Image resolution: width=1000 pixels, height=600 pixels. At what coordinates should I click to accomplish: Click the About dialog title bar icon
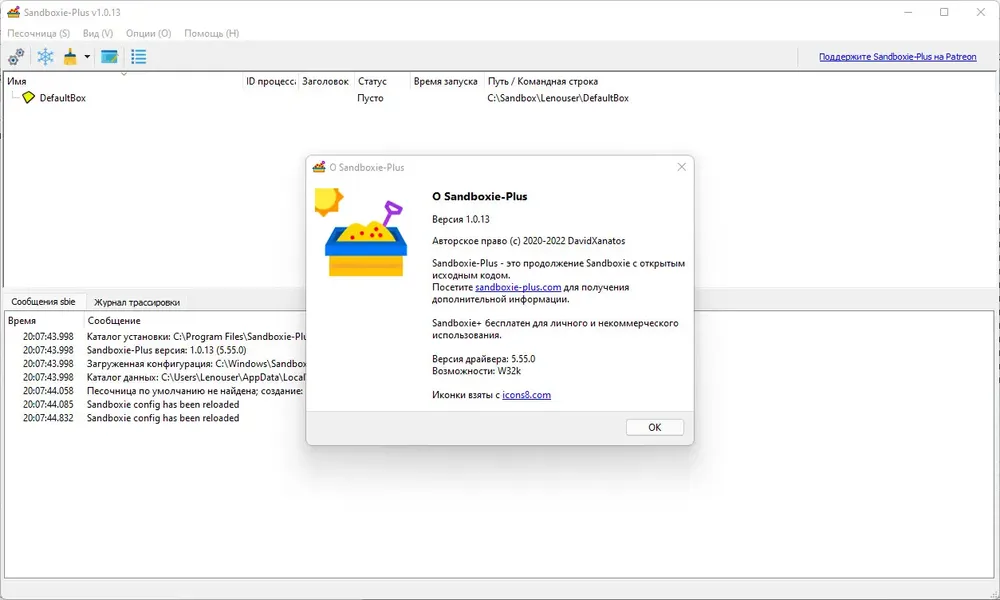[319, 167]
